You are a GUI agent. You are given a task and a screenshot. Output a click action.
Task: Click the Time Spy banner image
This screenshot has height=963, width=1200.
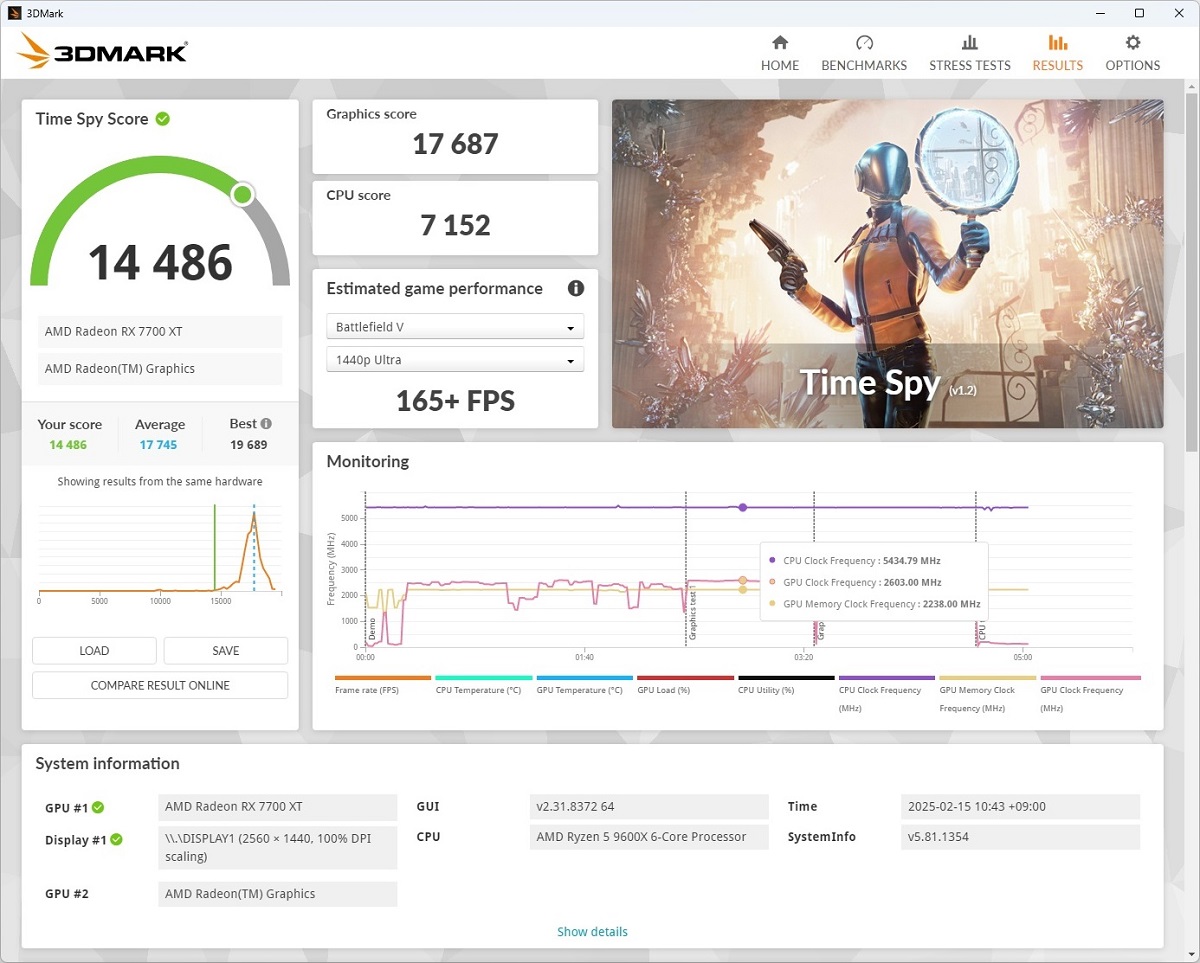coord(888,264)
